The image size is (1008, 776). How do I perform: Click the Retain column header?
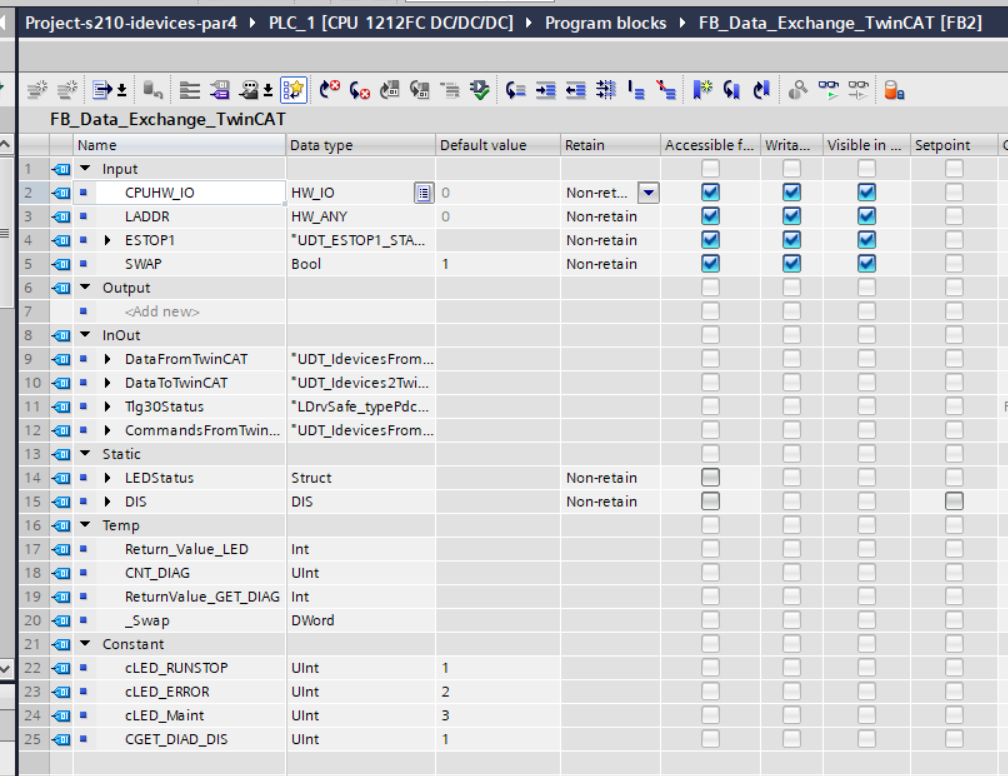point(610,145)
